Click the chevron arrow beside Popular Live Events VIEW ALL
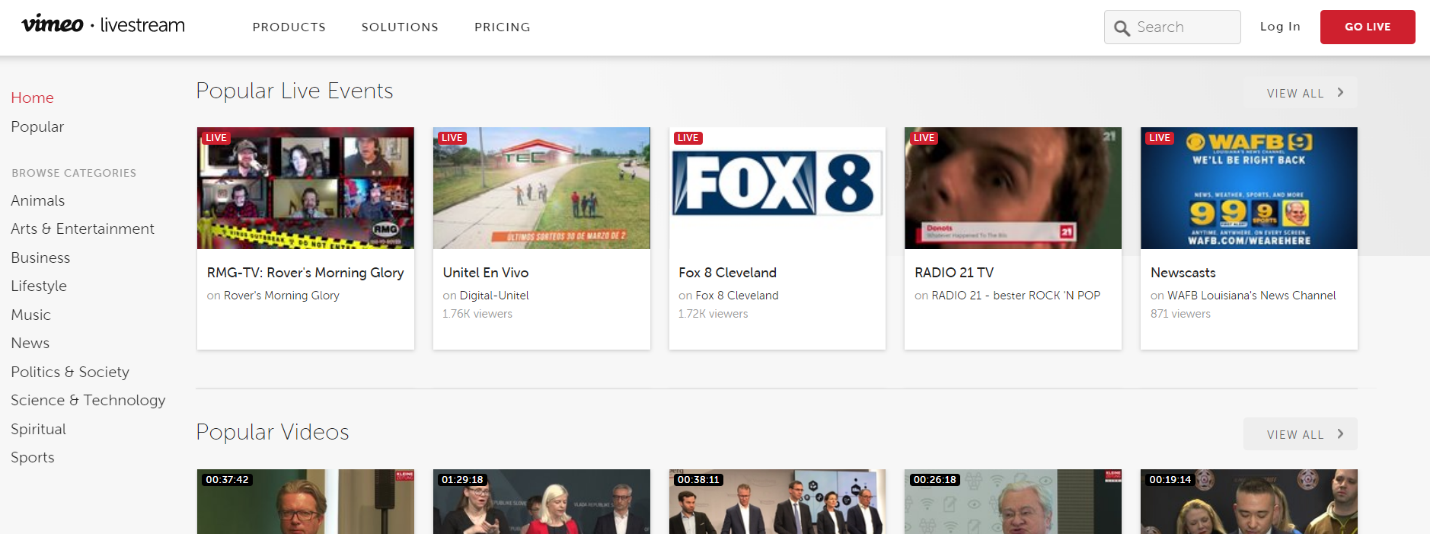Image resolution: width=1430 pixels, height=534 pixels. (1340, 93)
